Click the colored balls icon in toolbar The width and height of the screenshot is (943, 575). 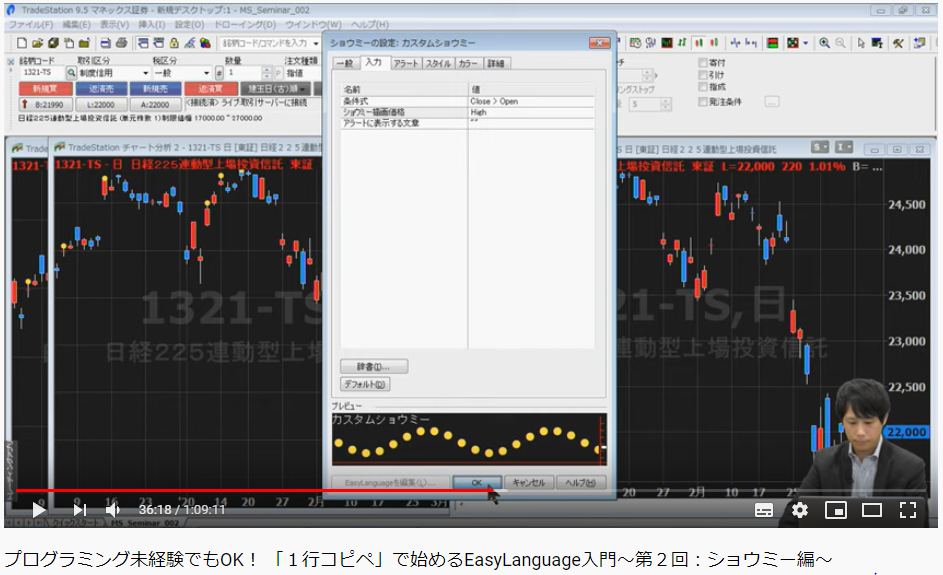point(205,43)
